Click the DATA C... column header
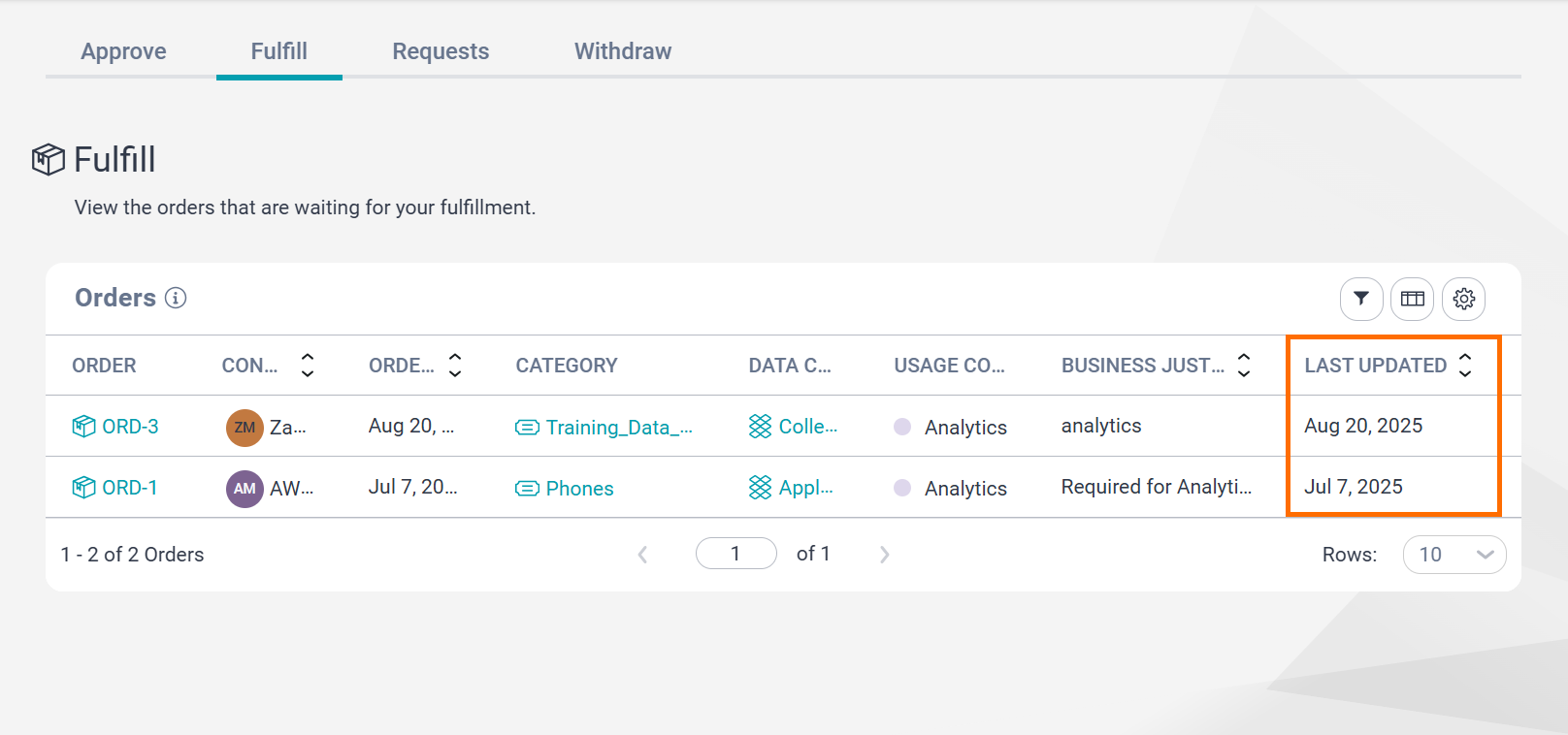Screen dimensions: 1568x735 (790, 366)
